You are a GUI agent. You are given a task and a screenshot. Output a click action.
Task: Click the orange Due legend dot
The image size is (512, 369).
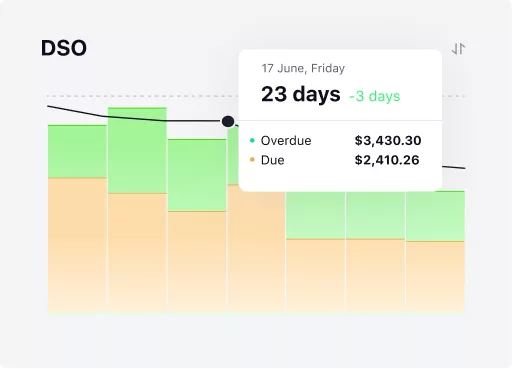[x=252, y=160]
